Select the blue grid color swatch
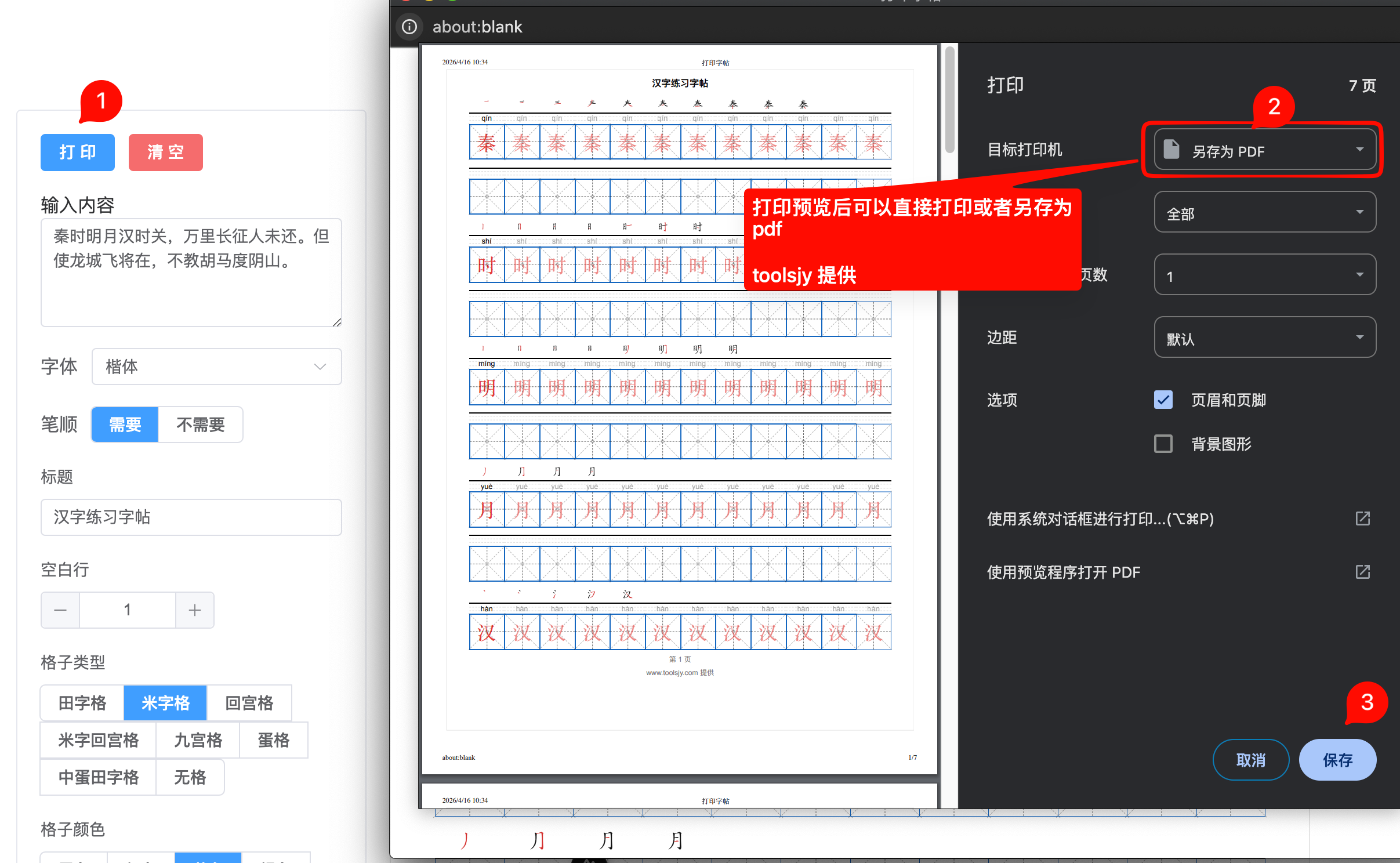This screenshot has height=863, width=1400. [209, 860]
